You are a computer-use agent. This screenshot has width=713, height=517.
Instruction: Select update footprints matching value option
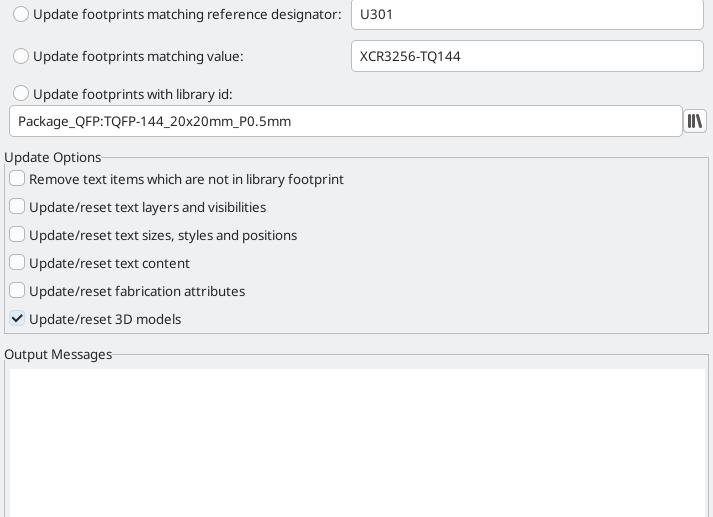[x=21, y=56]
